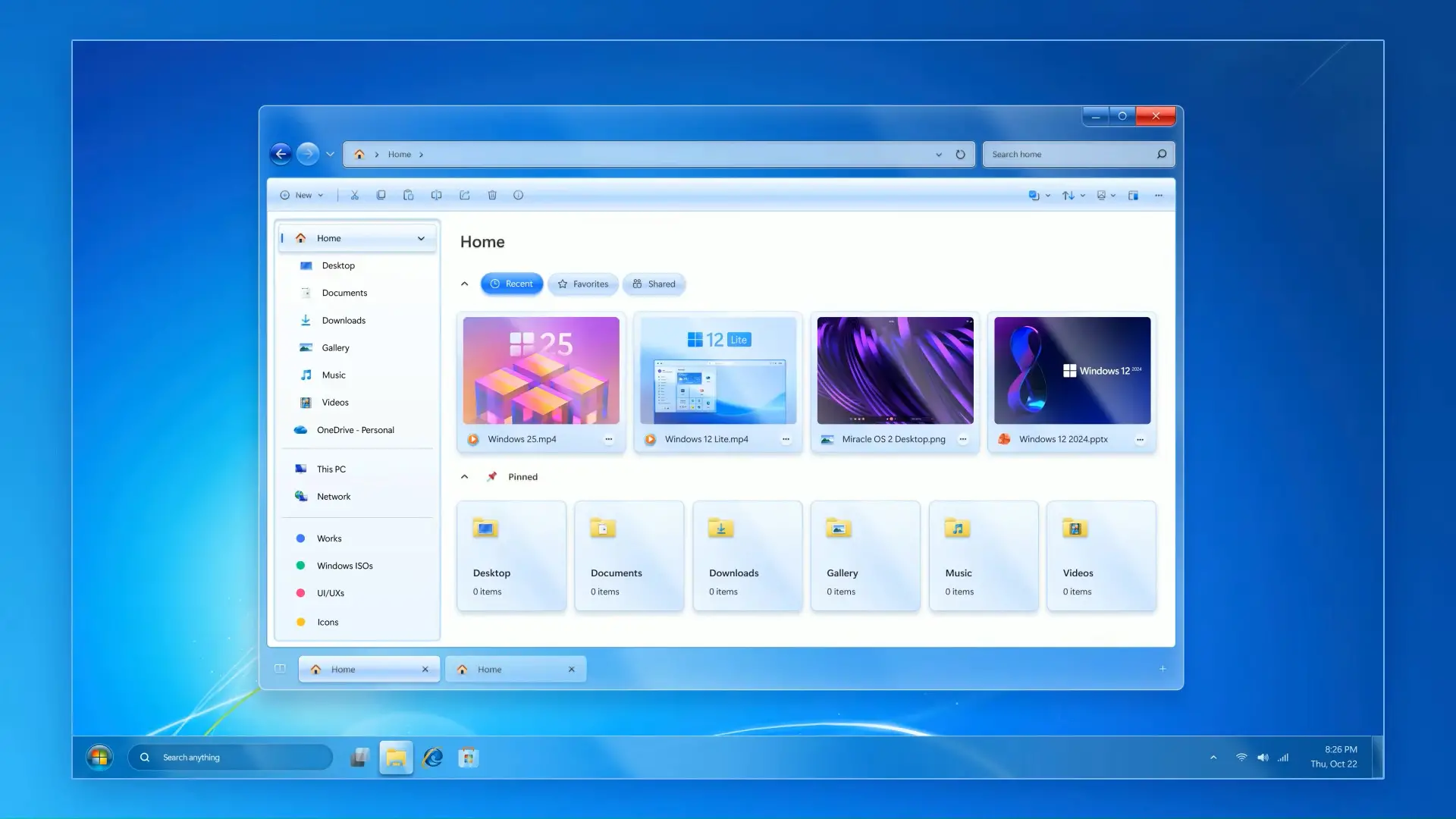Screen dimensions: 1456x819
Task: Collapse the Recent files section
Action: (465, 284)
